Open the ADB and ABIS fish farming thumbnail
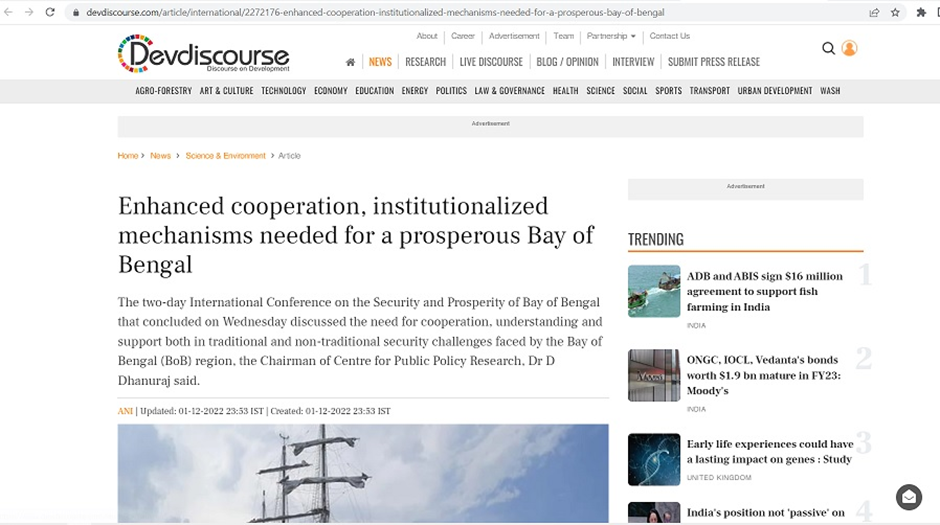The image size is (940, 525). click(654, 291)
